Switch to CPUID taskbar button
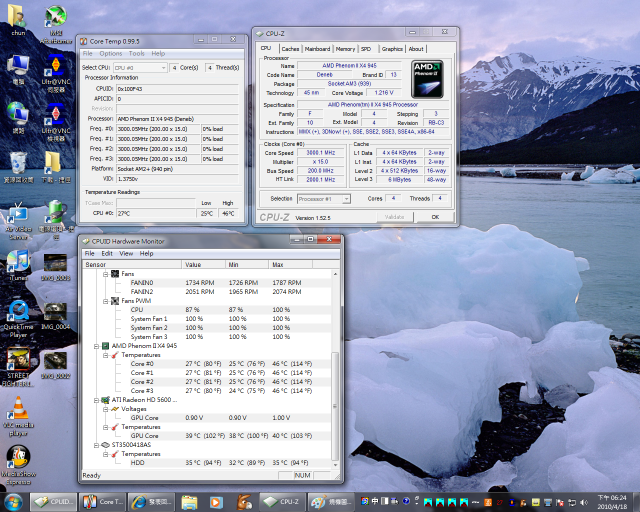This screenshot has height=512, width=640. 53,502
